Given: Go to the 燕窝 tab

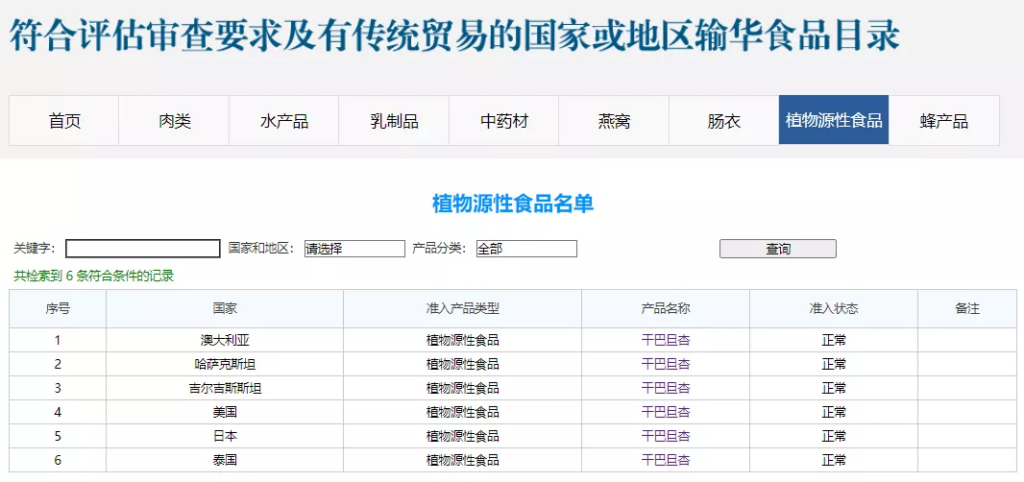Looking at the screenshot, I should tap(614, 121).
